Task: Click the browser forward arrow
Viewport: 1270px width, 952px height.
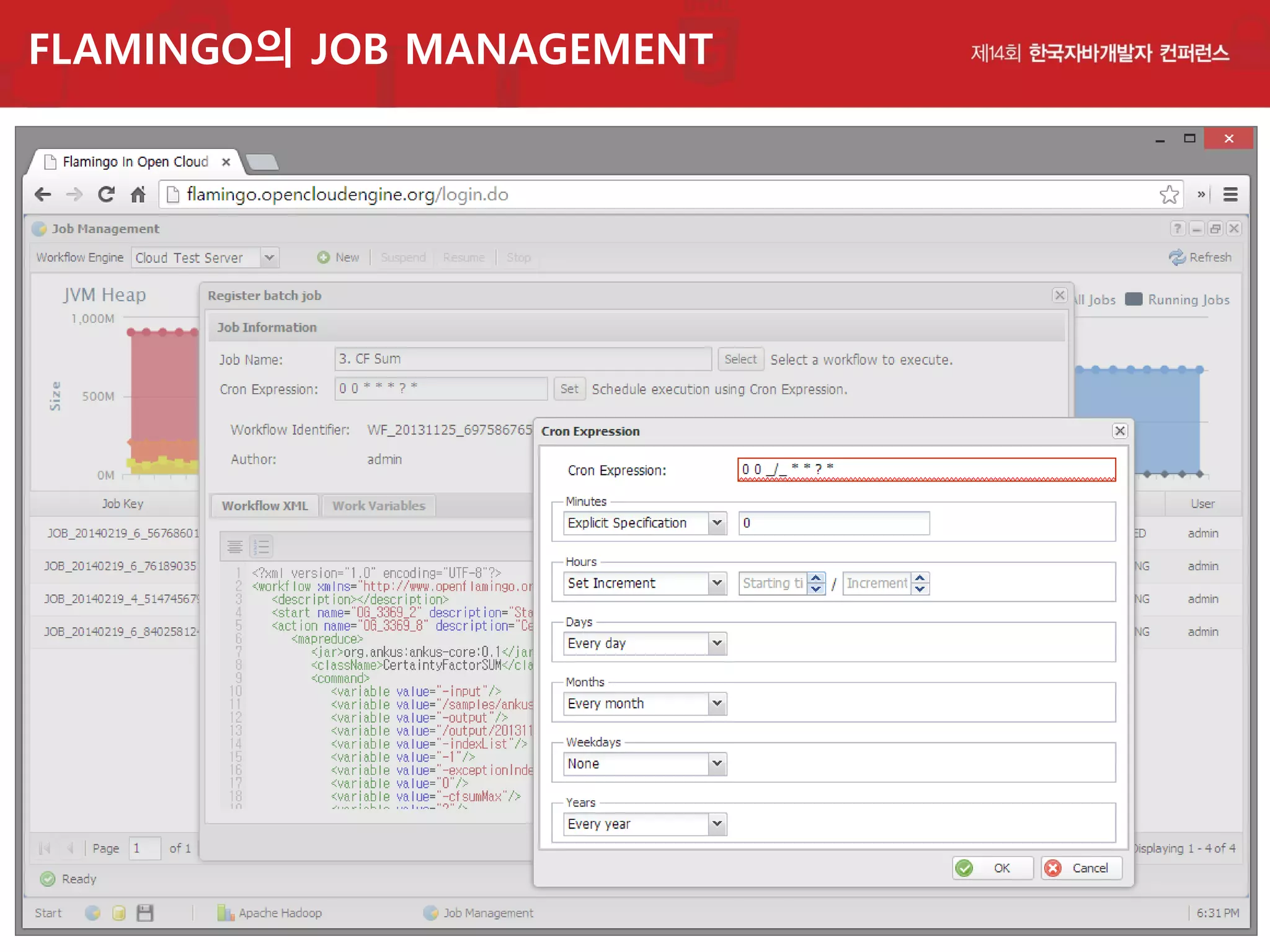Action: tap(74, 195)
